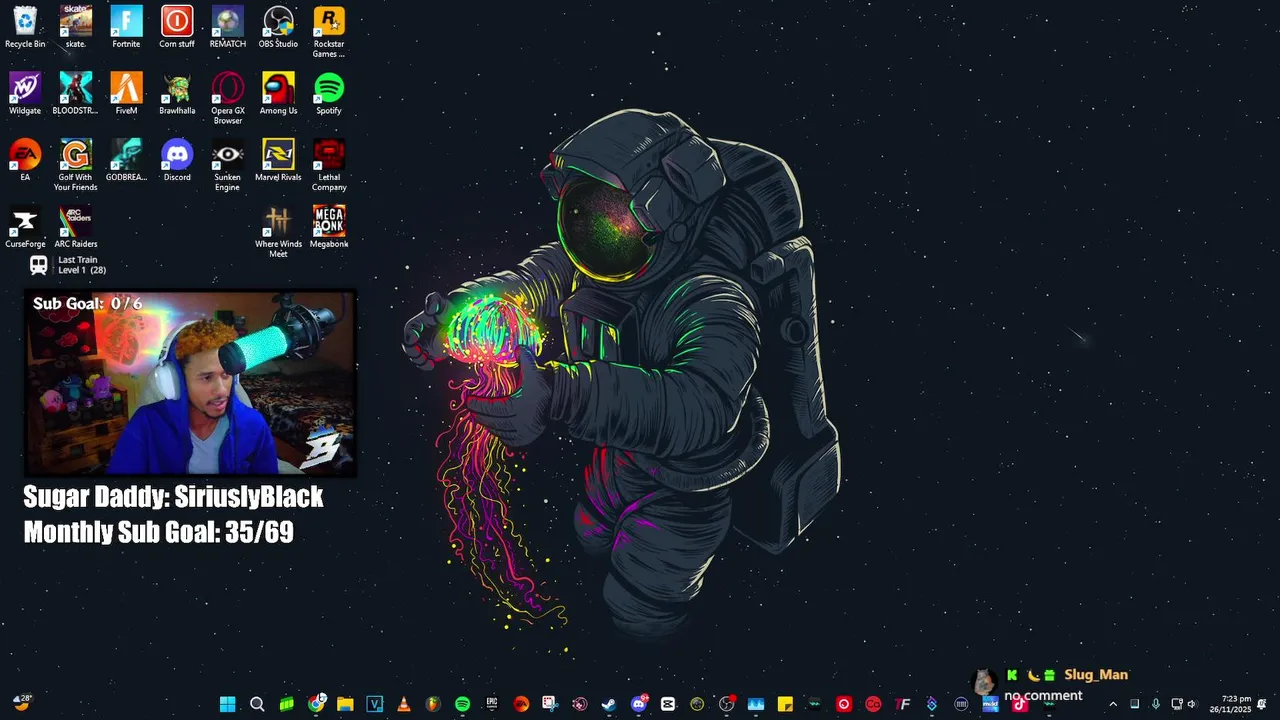Image resolution: width=1280 pixels, height=720 pixels.
Task: Open the Com stuff desktop shortcut
Action: pyautogui.click(x=177, y=28)
